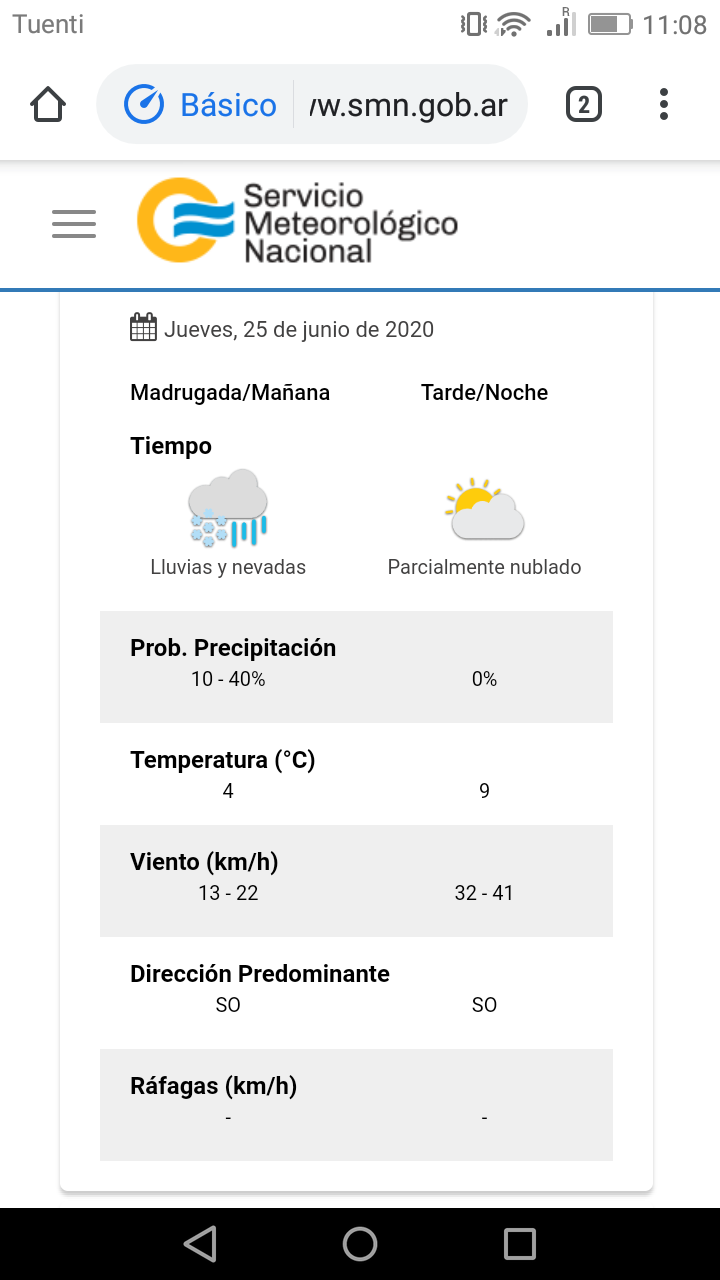Screen dimensions: 720x1280
Task: Tap the Temperatura (°C) row label
Action: coord(223,760)
